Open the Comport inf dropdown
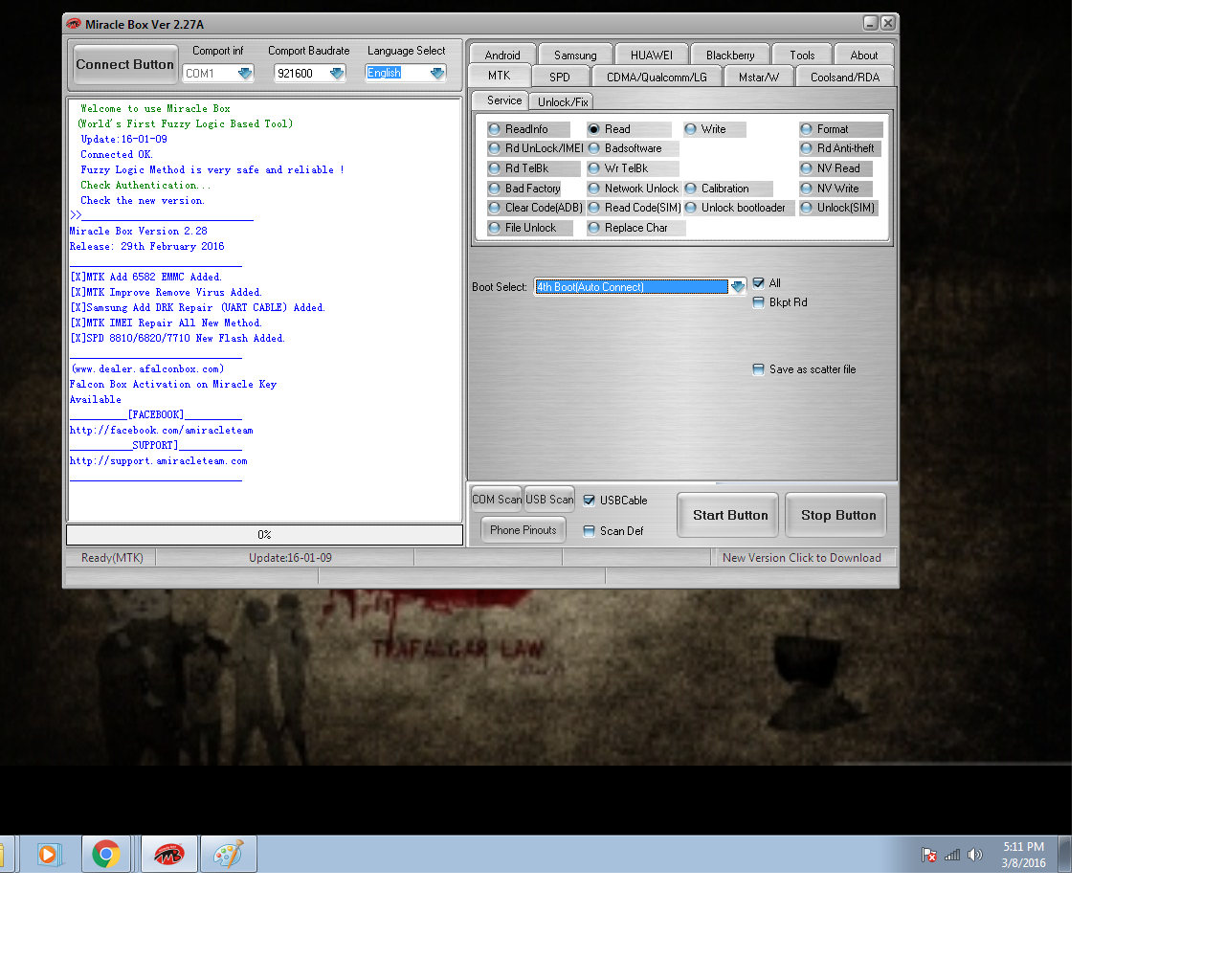This screenshot has width=1225, height=980. click(245, 74)
